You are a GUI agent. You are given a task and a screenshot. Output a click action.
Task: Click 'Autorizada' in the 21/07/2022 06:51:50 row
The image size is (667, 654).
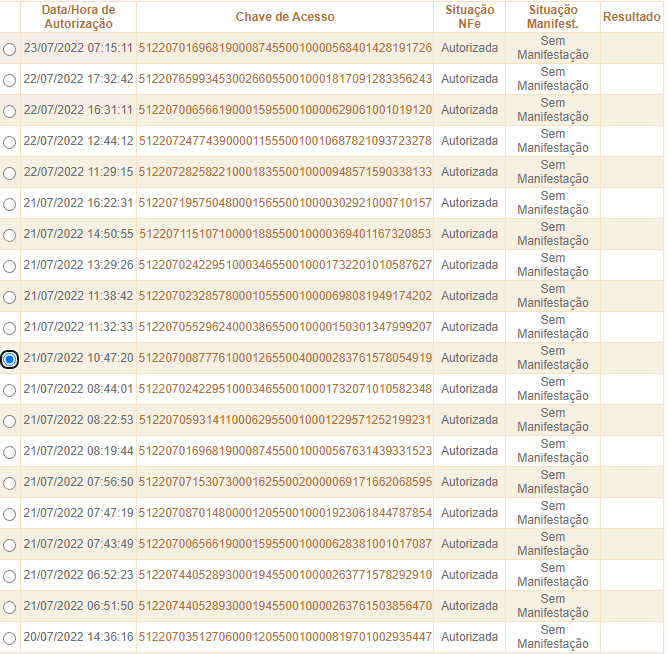[x=470, y=605]
